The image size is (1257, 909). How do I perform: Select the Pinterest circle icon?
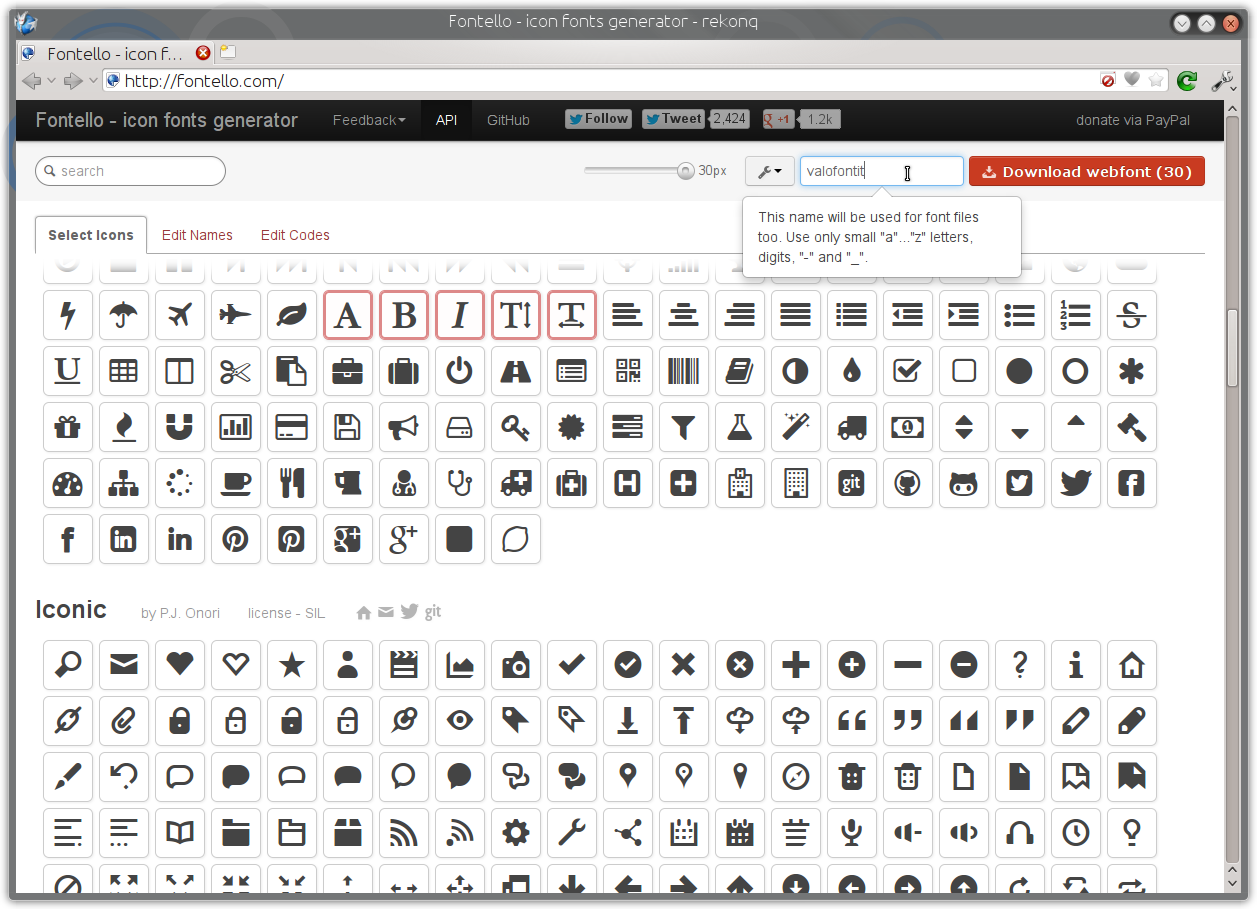(236, 539)
